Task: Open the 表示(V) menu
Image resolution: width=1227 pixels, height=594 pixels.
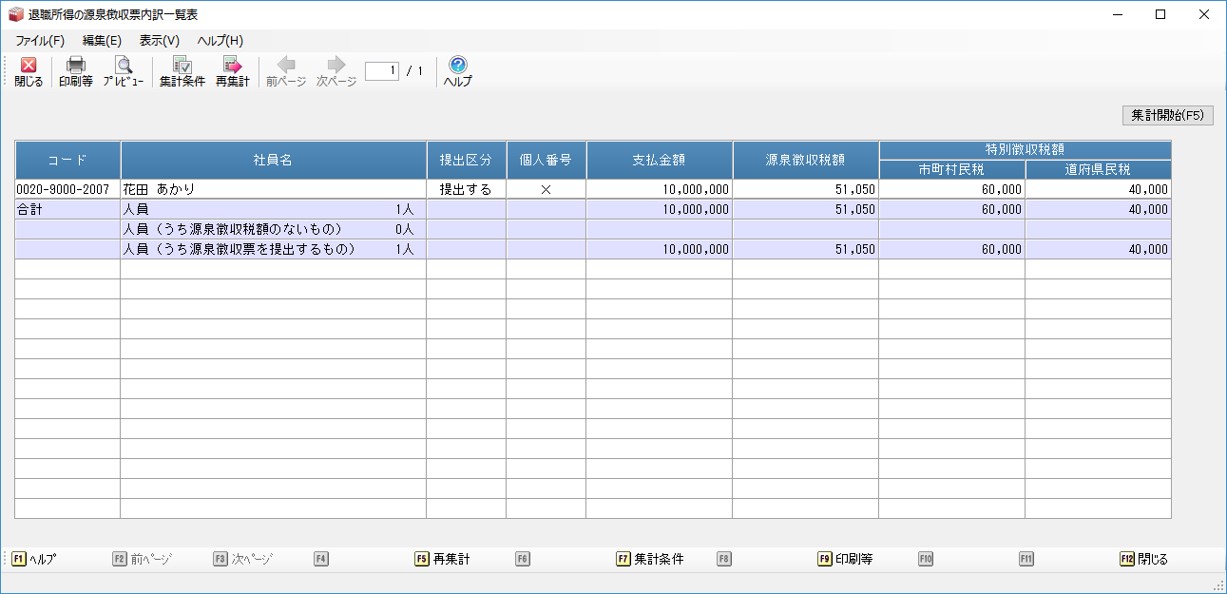Action: point(159,41)
